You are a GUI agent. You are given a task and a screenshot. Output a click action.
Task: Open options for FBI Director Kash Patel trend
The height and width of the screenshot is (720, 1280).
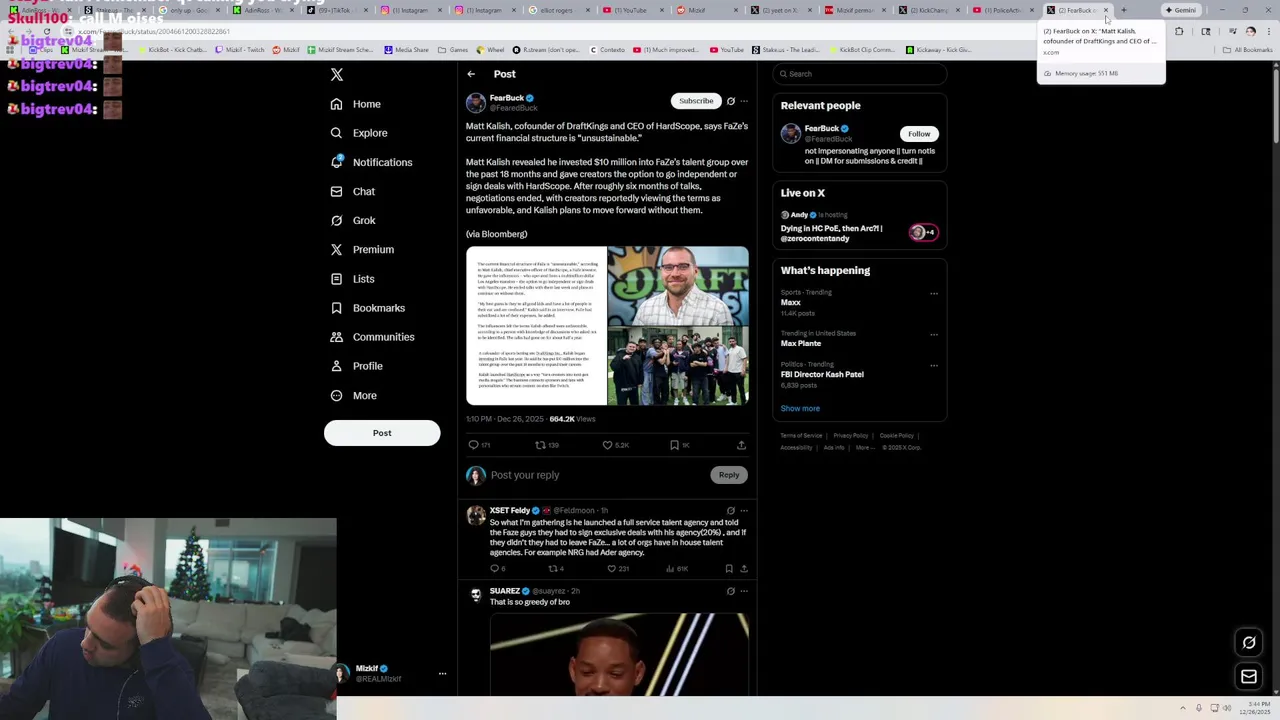[934, 366]
